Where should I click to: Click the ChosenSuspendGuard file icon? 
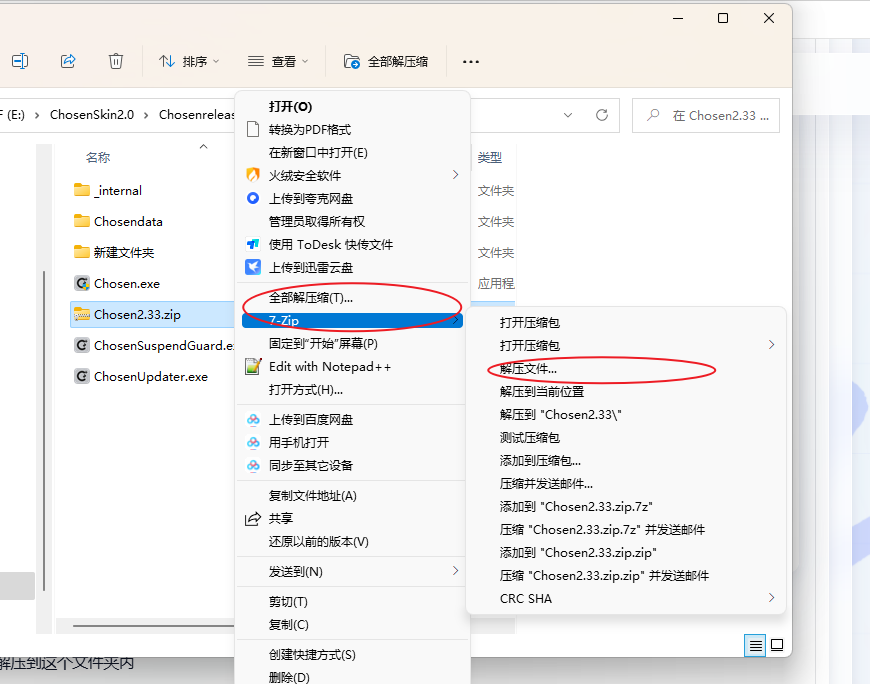[x=82, y=346]
